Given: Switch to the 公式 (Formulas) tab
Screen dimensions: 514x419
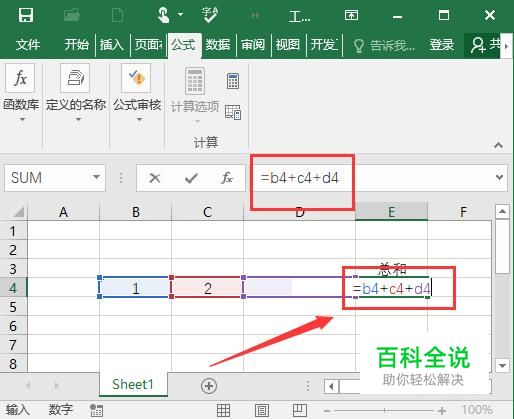Looking at the screenshot, I should click(x=184, y=45).
